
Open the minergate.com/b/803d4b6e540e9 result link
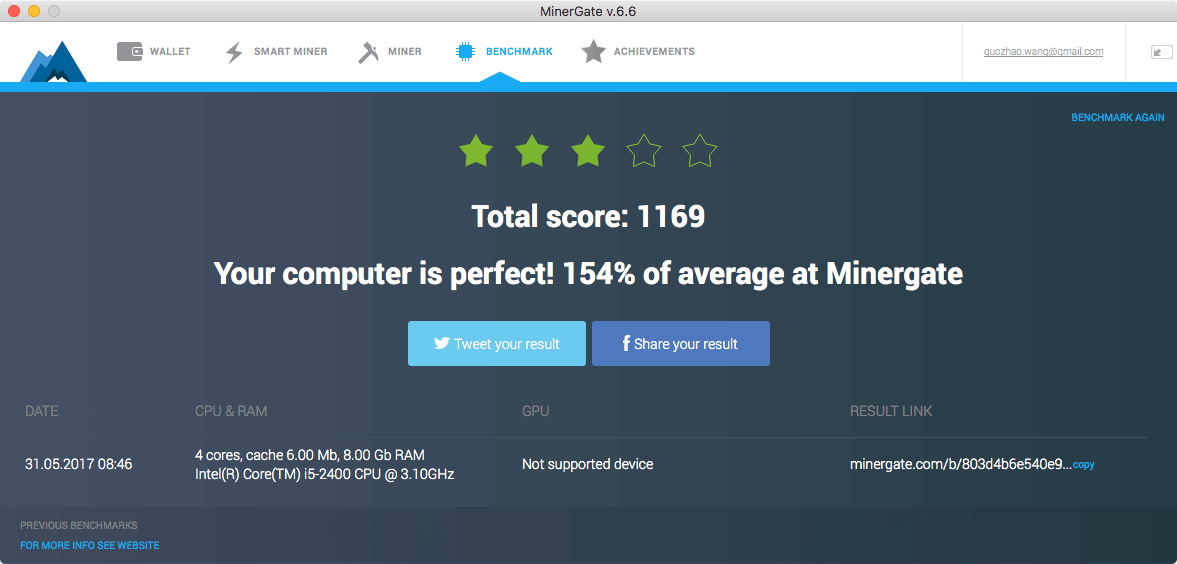(960, 464)
